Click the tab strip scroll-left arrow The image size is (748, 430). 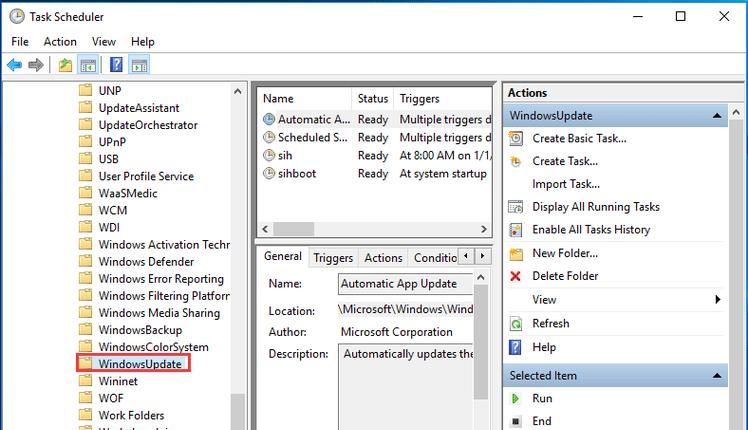(x=466, y=256)
